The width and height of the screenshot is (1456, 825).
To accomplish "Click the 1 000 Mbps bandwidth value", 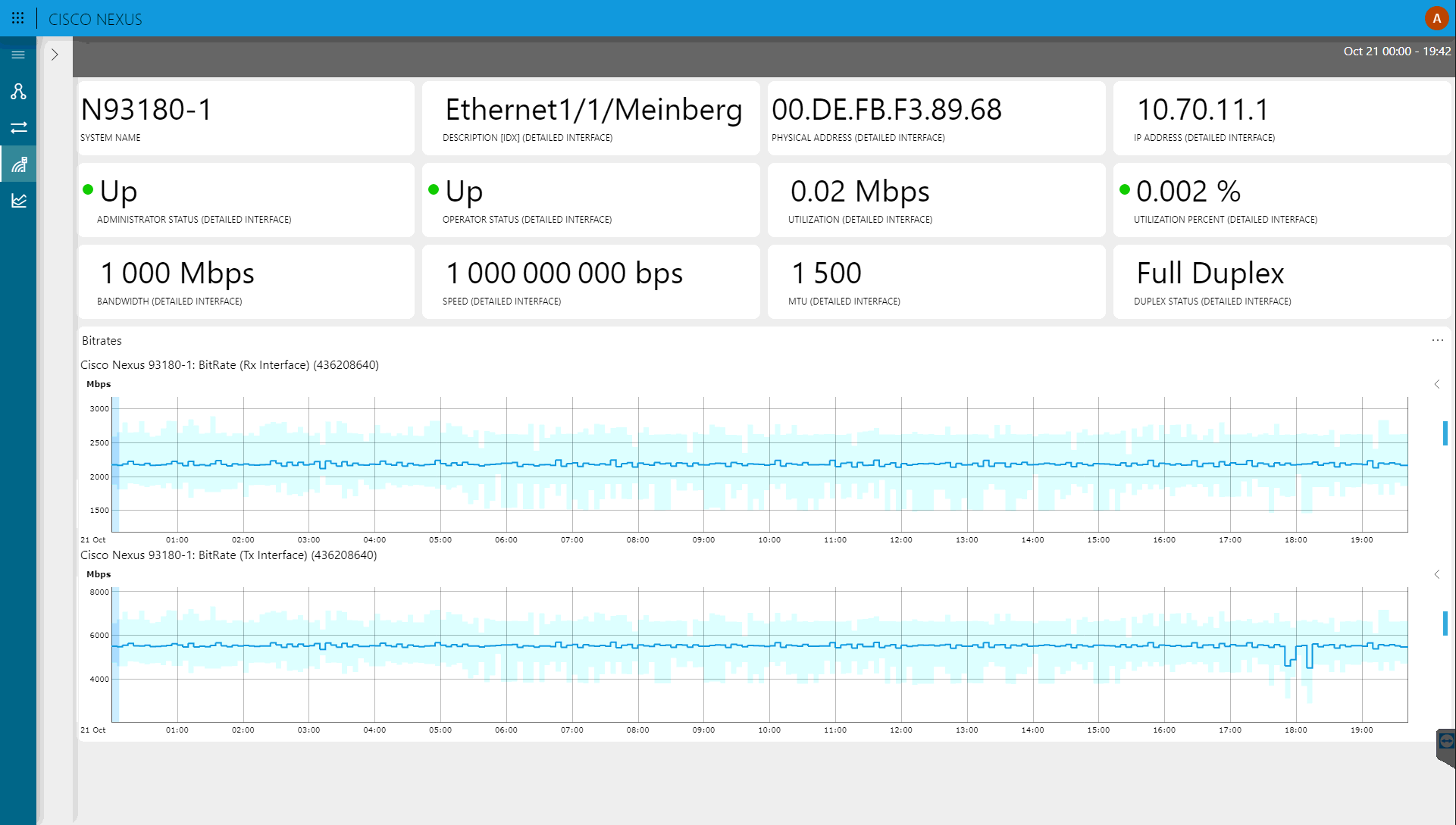I will click(177, 273).
